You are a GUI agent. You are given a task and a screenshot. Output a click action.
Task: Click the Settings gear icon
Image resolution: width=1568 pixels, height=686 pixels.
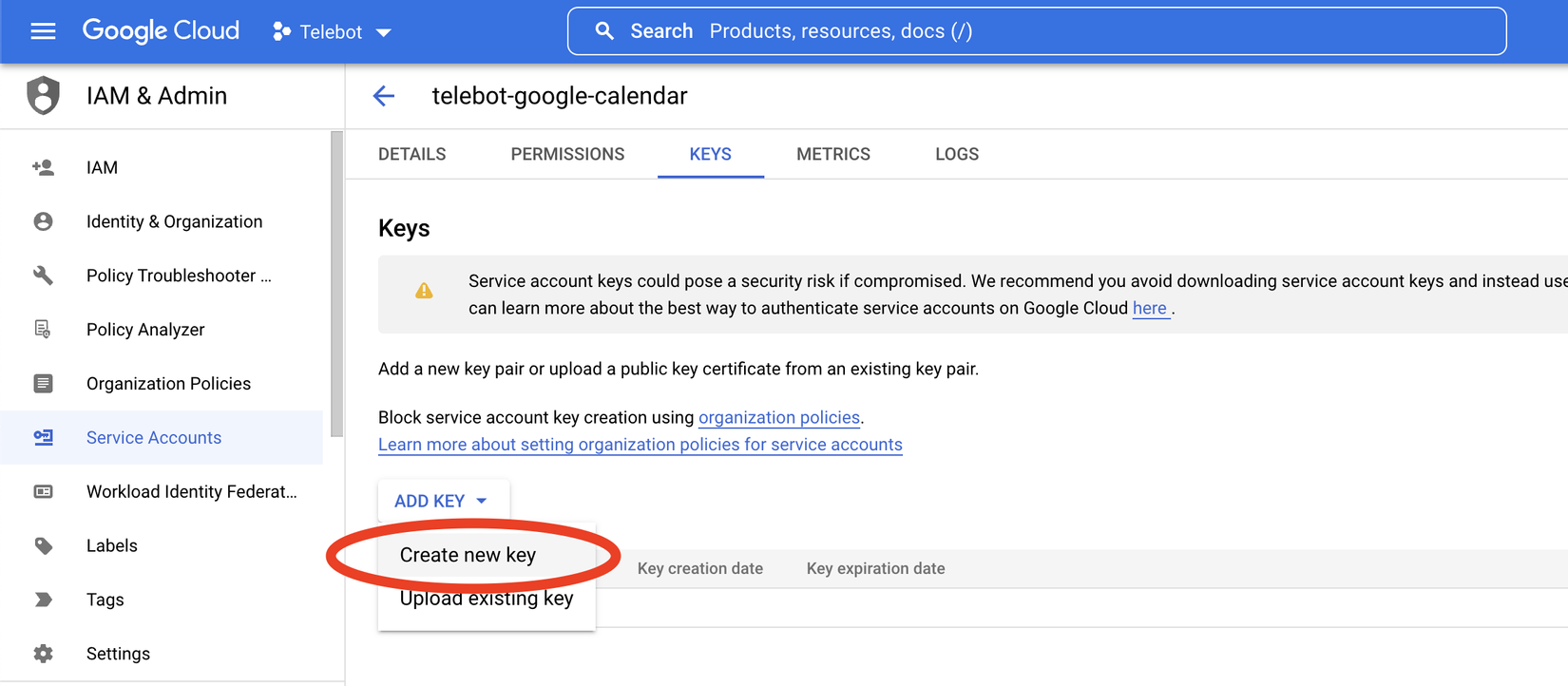(x=43, y=654)
